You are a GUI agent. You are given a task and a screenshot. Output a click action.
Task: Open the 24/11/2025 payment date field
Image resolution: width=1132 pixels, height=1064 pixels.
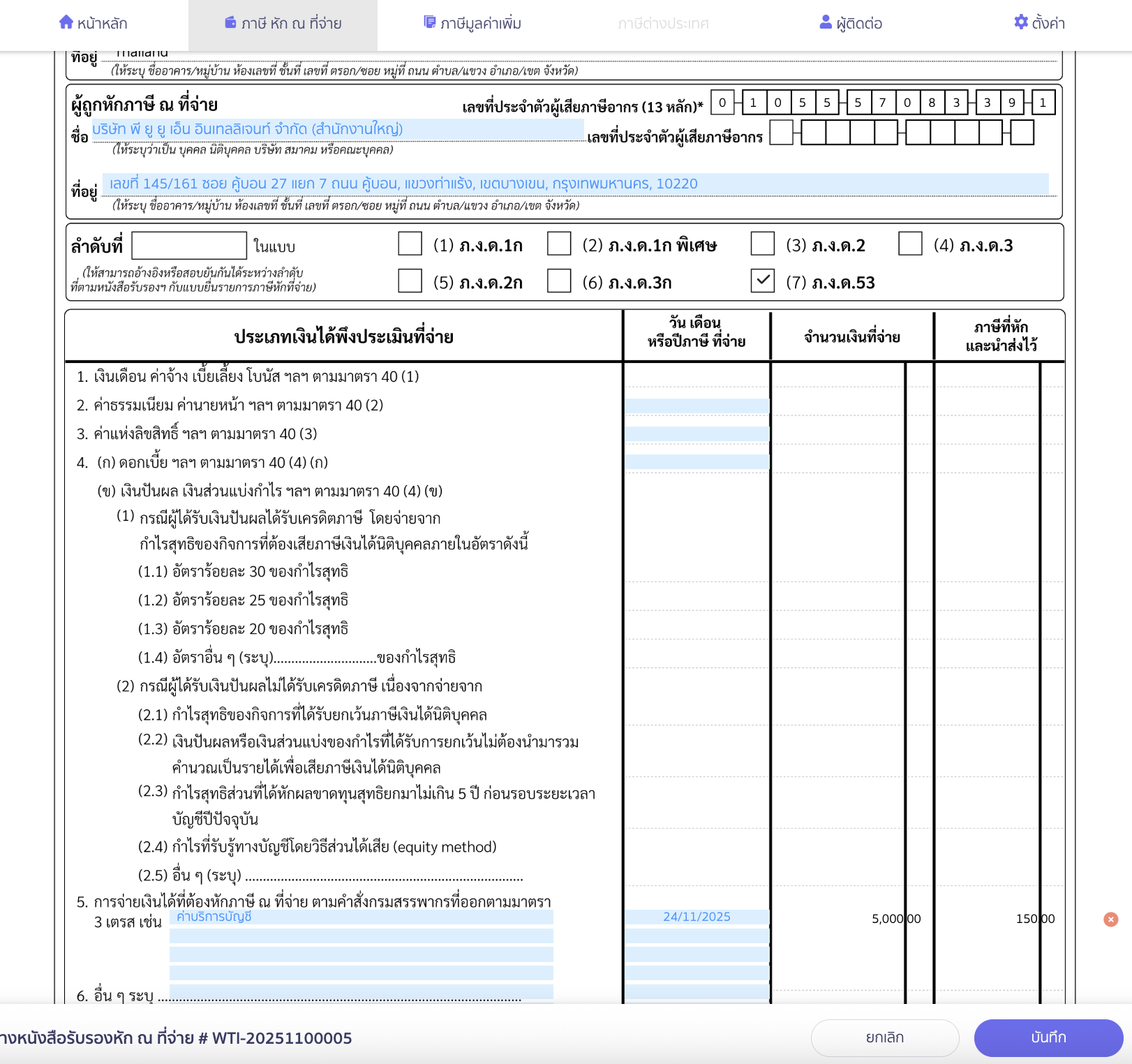pyautogui.click(x=697, y=917)
